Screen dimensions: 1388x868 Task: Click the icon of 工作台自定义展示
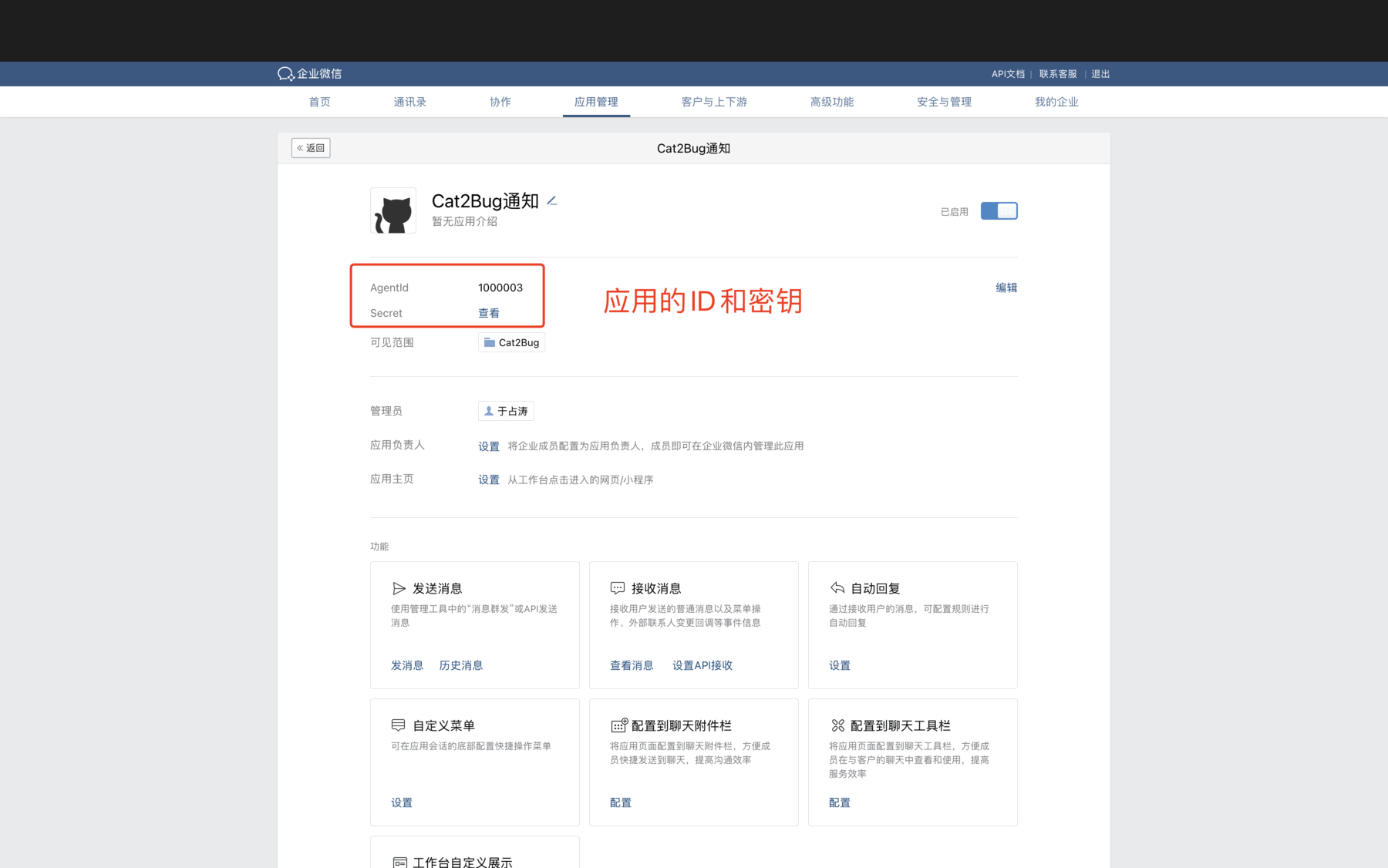pyautogui.click(x=399, y=862)
